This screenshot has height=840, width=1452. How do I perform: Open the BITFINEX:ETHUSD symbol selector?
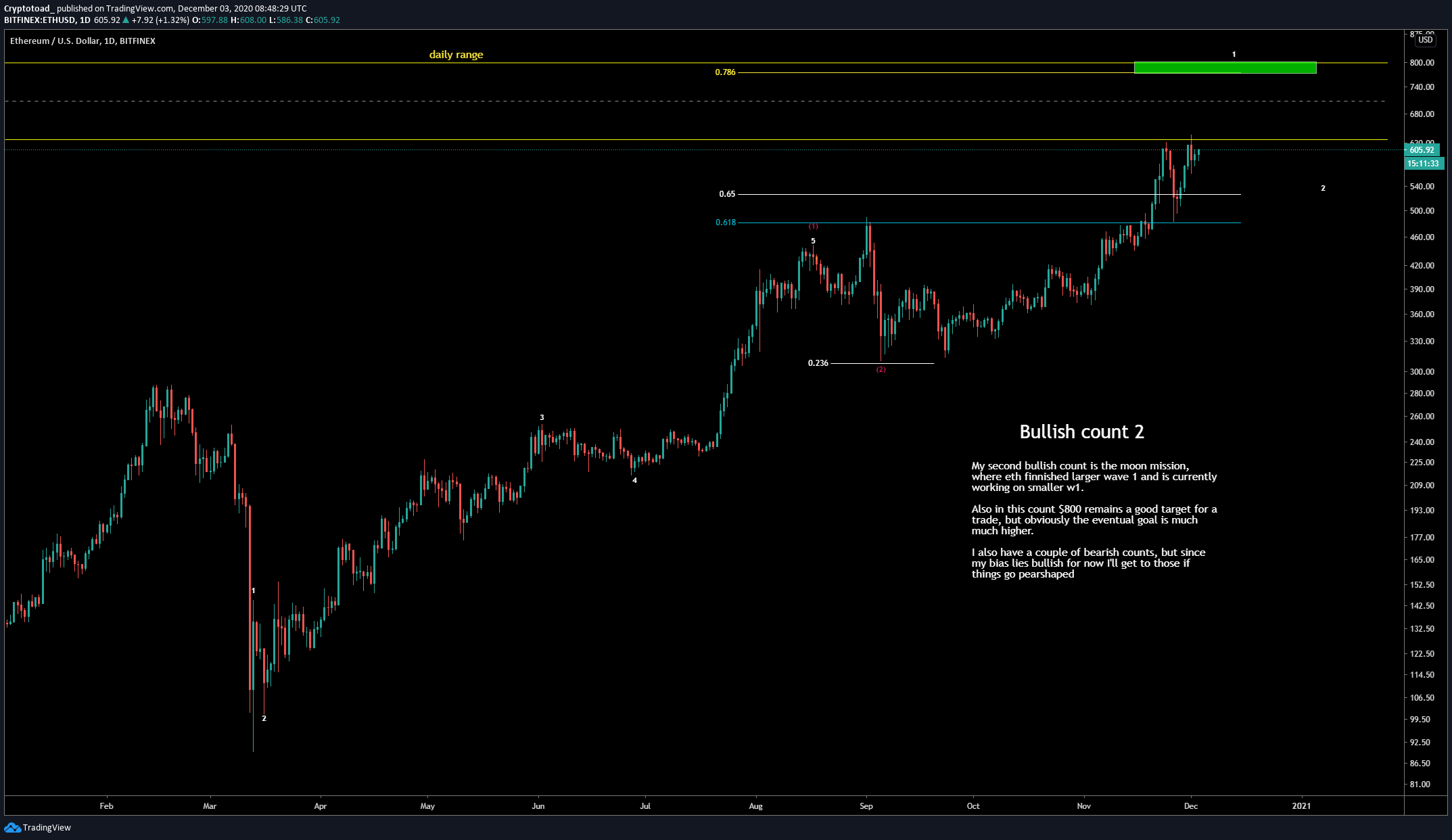pos(41,20)
